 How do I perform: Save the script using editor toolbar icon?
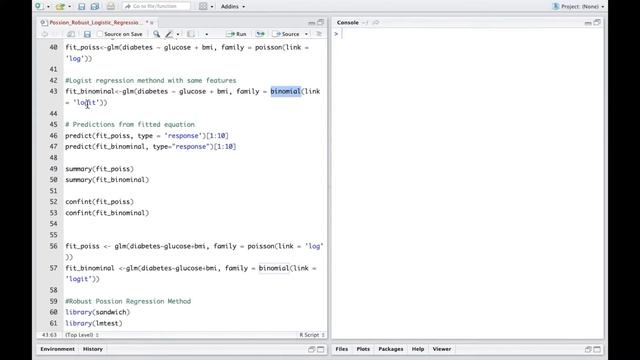pyautogui.click(x=87, y=34)
